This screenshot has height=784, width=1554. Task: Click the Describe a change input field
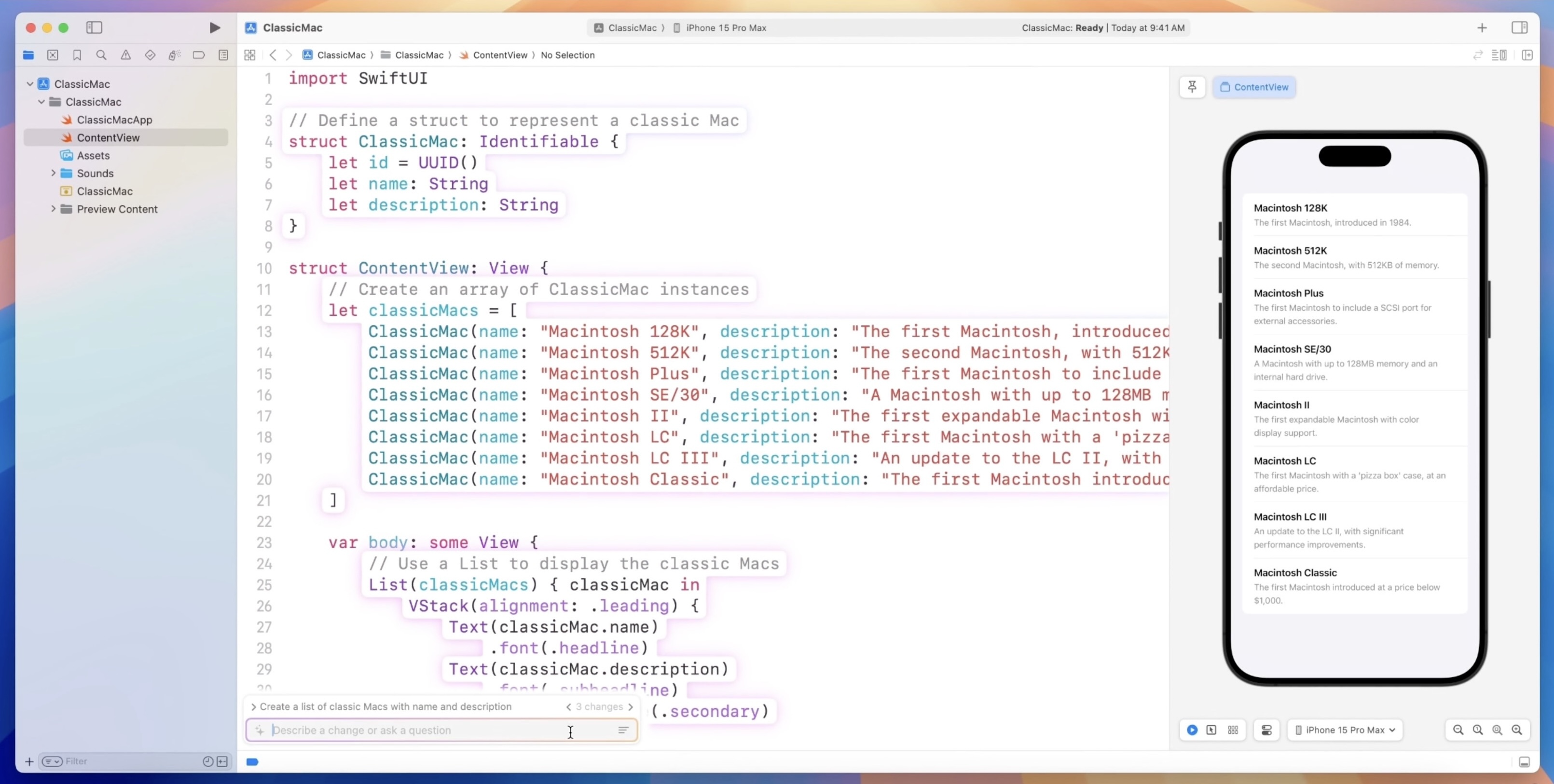pyautogui.click(x=441, y=730)
